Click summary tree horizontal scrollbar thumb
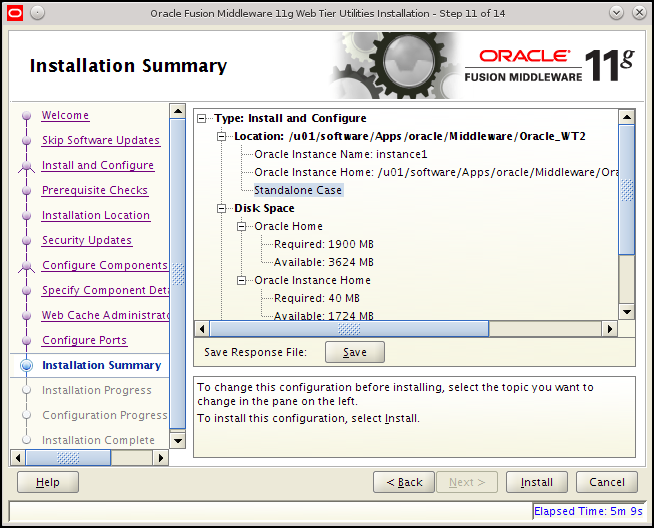 pyautogui.click(x=349, y=329)
